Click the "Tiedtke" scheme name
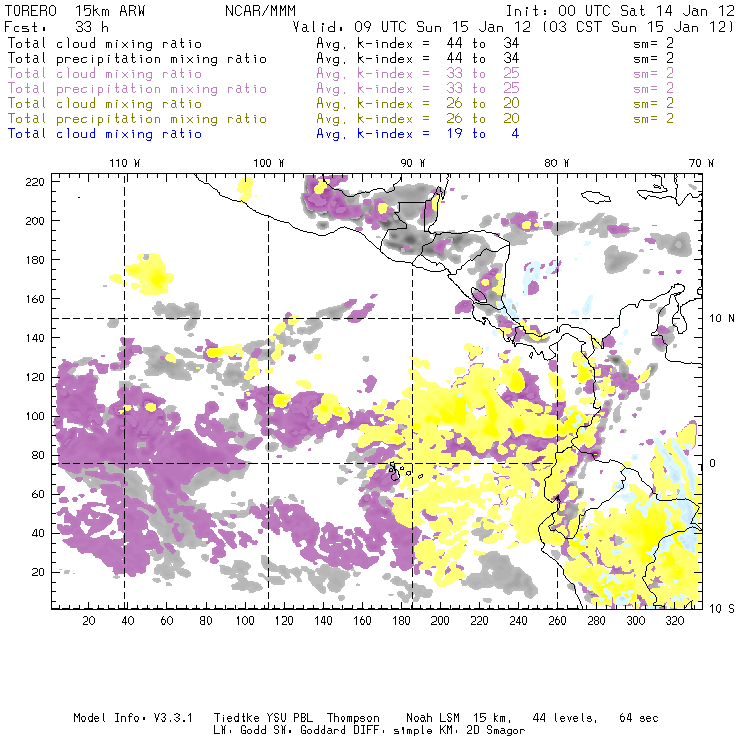The height and width of the screenshot is (740, 740). pyautogui.click(x=236, y=718)
